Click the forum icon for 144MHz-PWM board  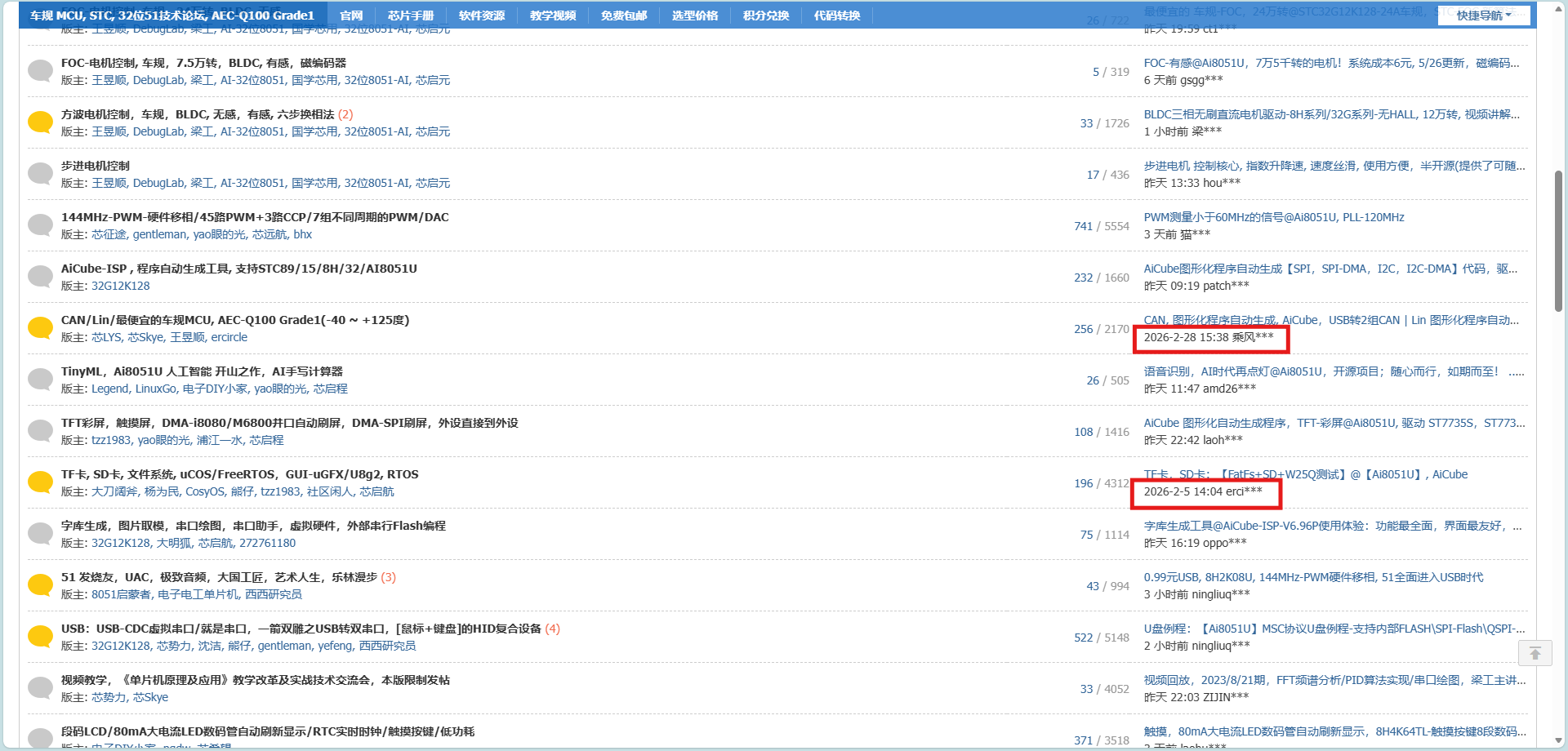tap(40, 224)
